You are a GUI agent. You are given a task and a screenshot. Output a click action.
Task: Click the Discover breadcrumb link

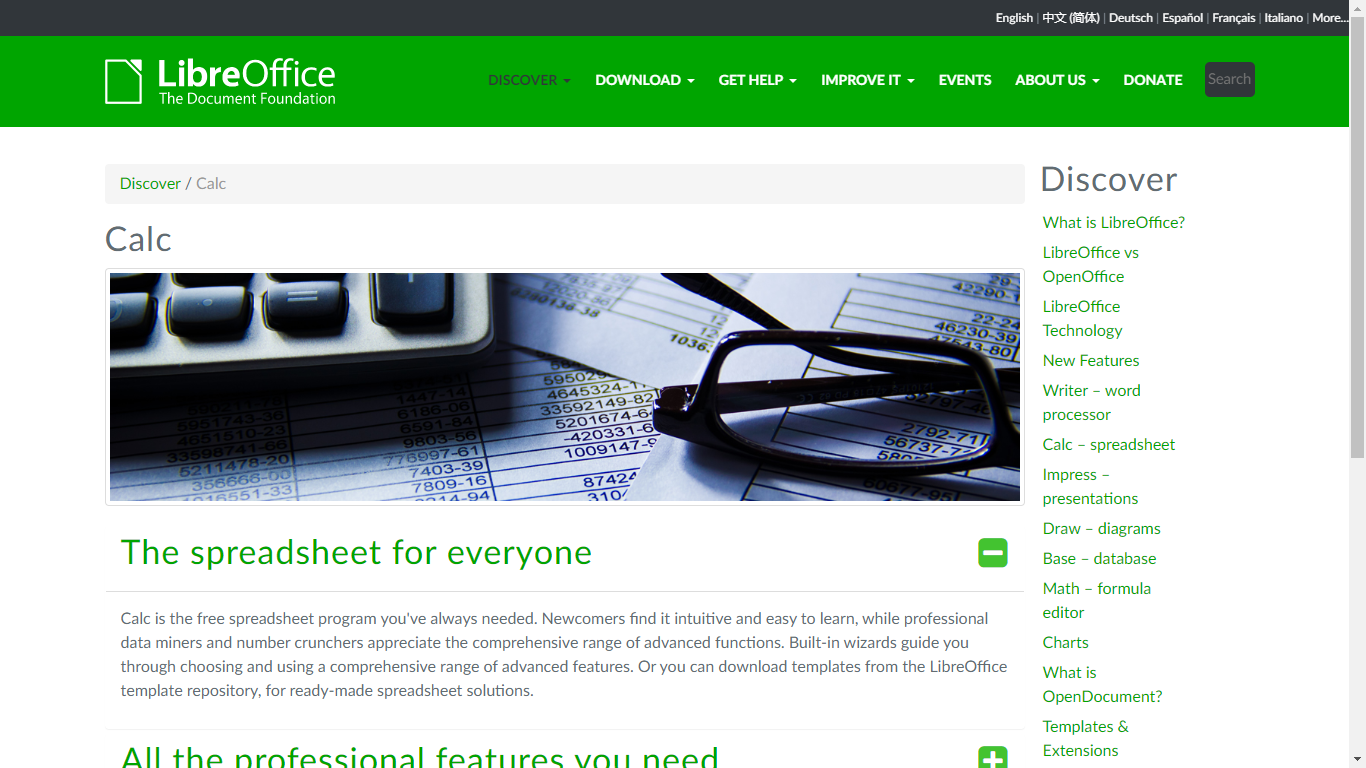point(150,184)
